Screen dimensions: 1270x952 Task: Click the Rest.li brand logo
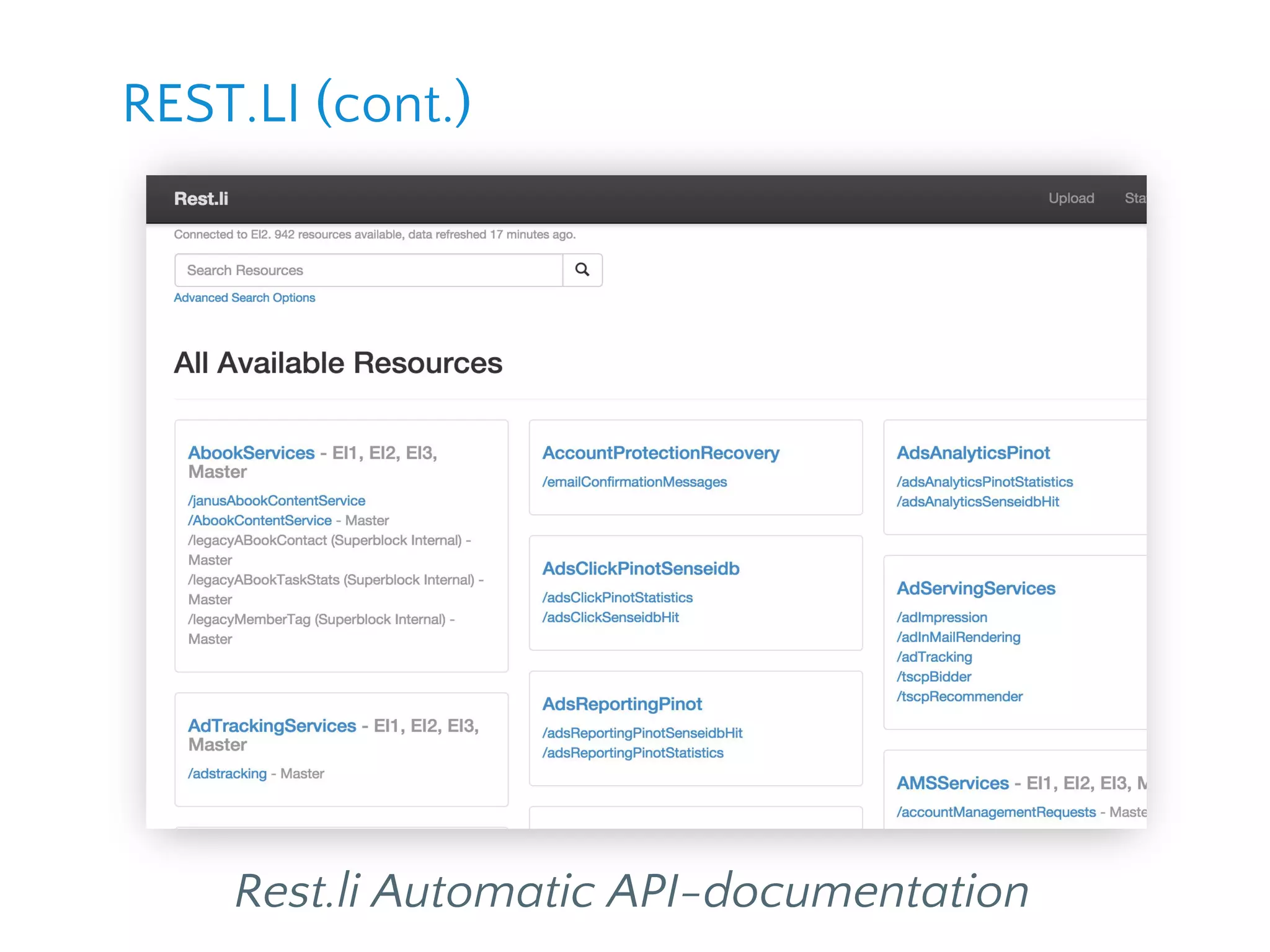(201, 198)
